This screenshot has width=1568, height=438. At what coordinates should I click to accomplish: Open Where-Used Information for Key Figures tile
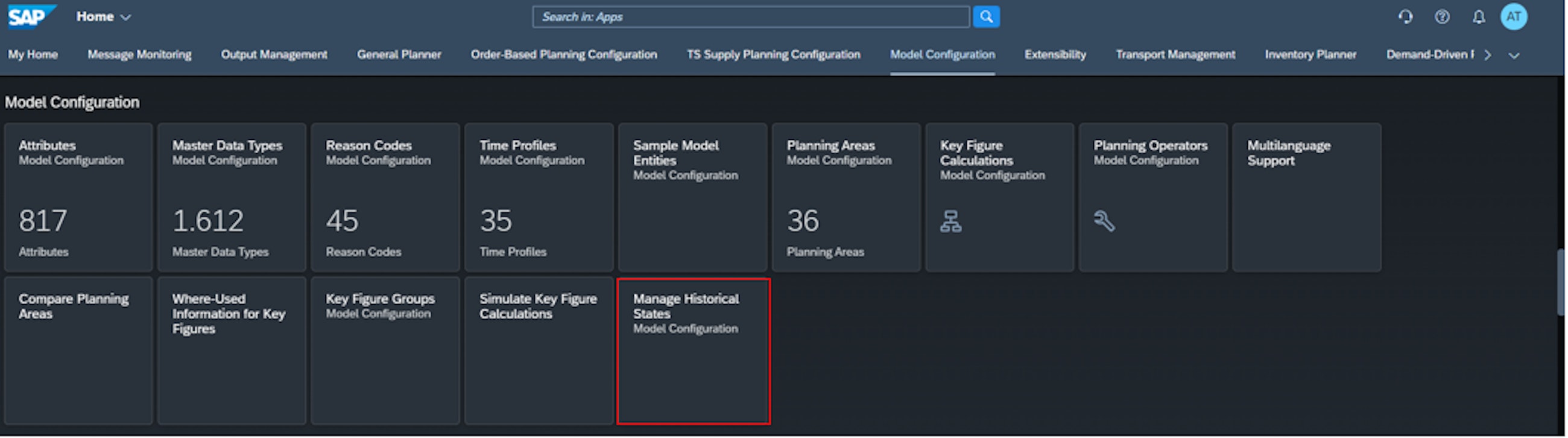(x=232, y=351)
